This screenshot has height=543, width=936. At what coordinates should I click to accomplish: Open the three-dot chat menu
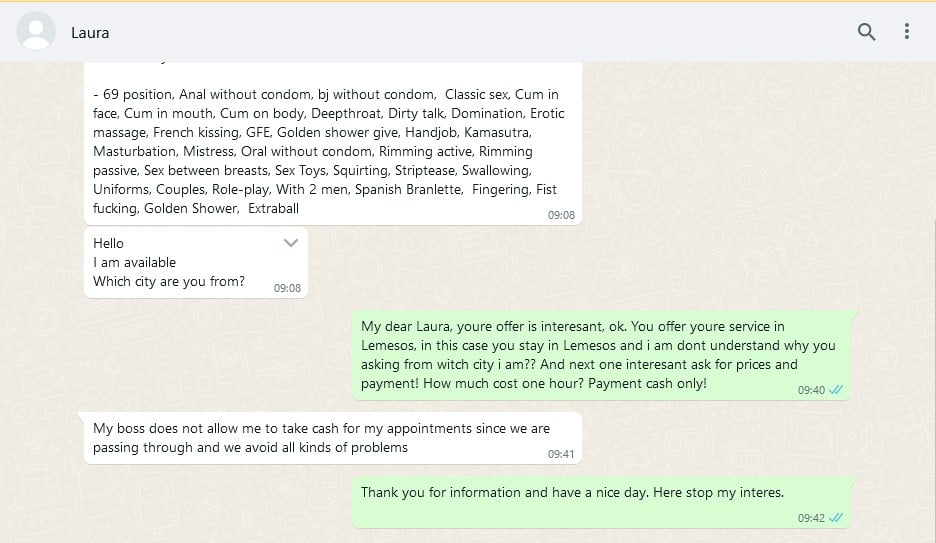point(907,32)
